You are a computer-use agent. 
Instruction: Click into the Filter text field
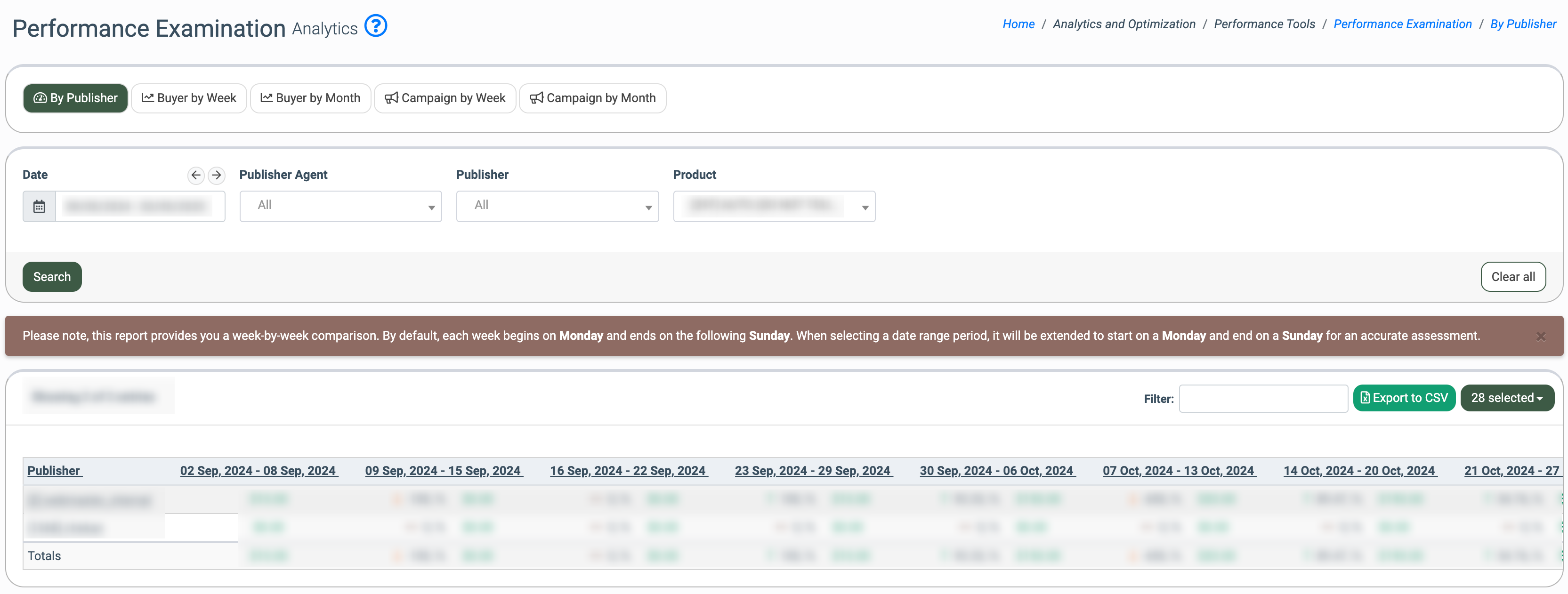(x=1263, y=399)
